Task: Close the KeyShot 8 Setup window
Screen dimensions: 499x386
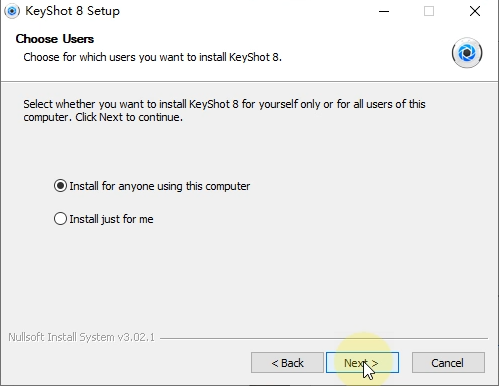Action: [x=475, y=11]
